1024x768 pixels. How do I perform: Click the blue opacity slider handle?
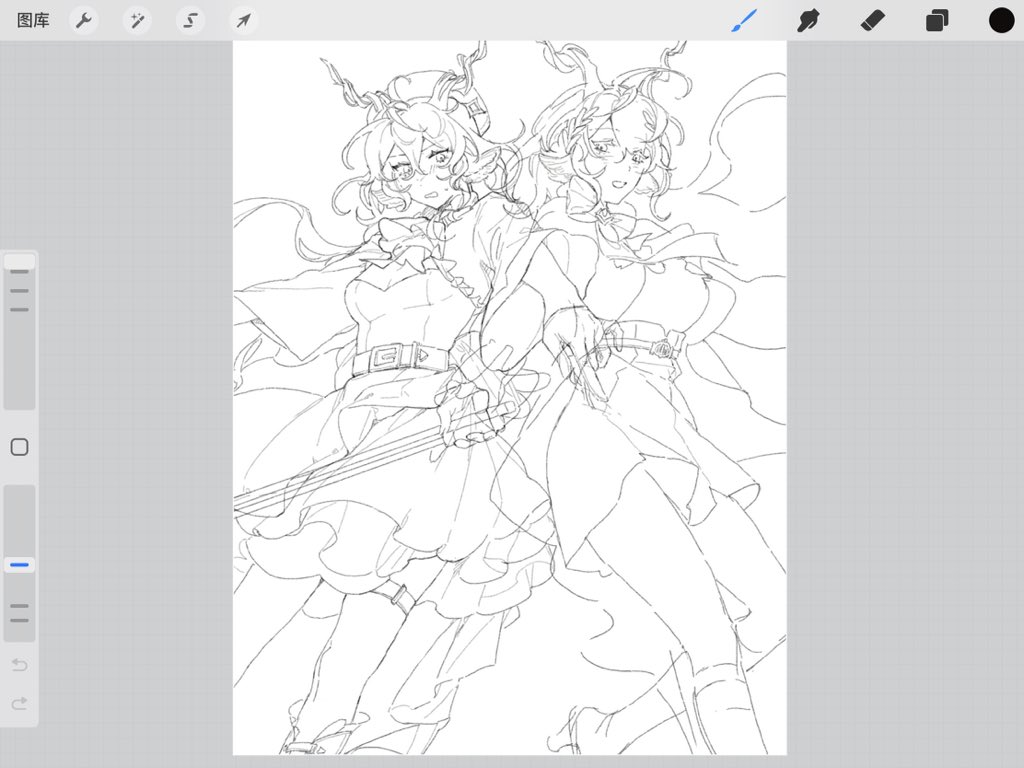tap(20, 564)
